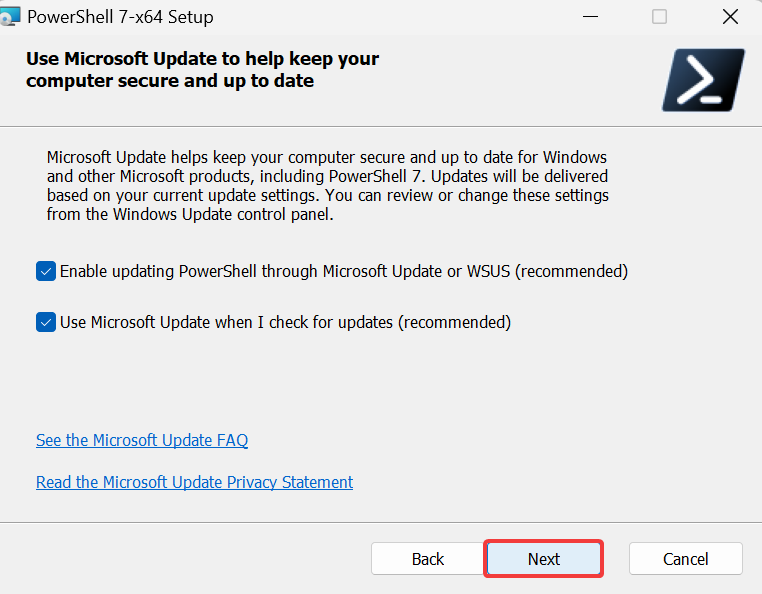Click the bold 'Use Microsoft Update' heading
The height and width of the screenshot is (594, 762).
[202, 70]
